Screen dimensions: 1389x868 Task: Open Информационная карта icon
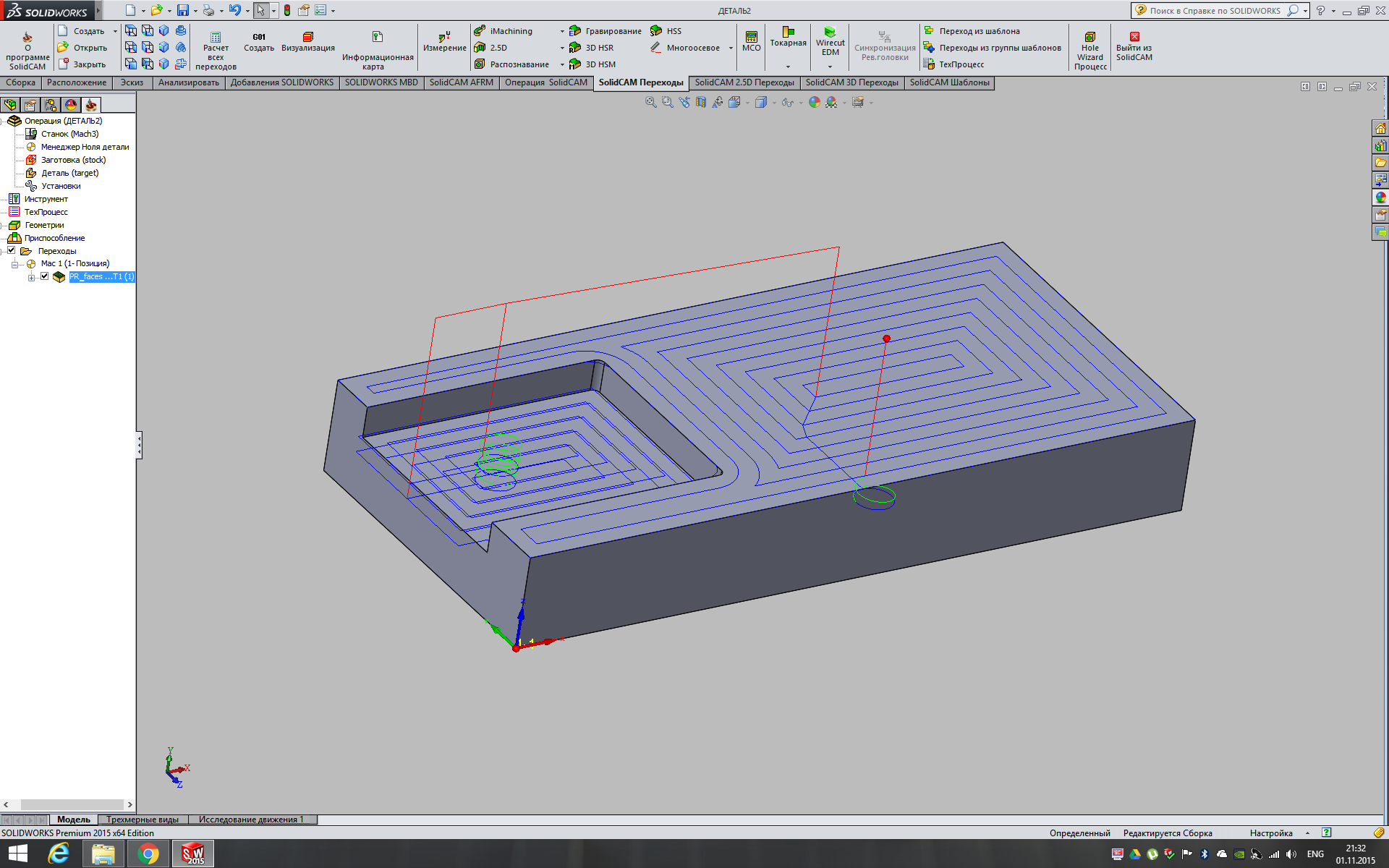(x=377, y=37)
